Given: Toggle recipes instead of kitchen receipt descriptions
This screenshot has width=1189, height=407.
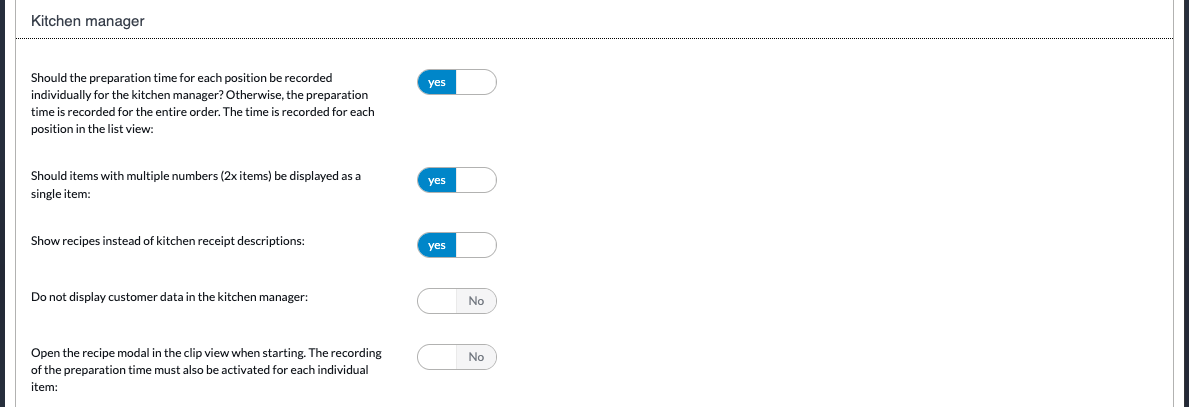Looking at the screenshot, I should pos(456,245).
